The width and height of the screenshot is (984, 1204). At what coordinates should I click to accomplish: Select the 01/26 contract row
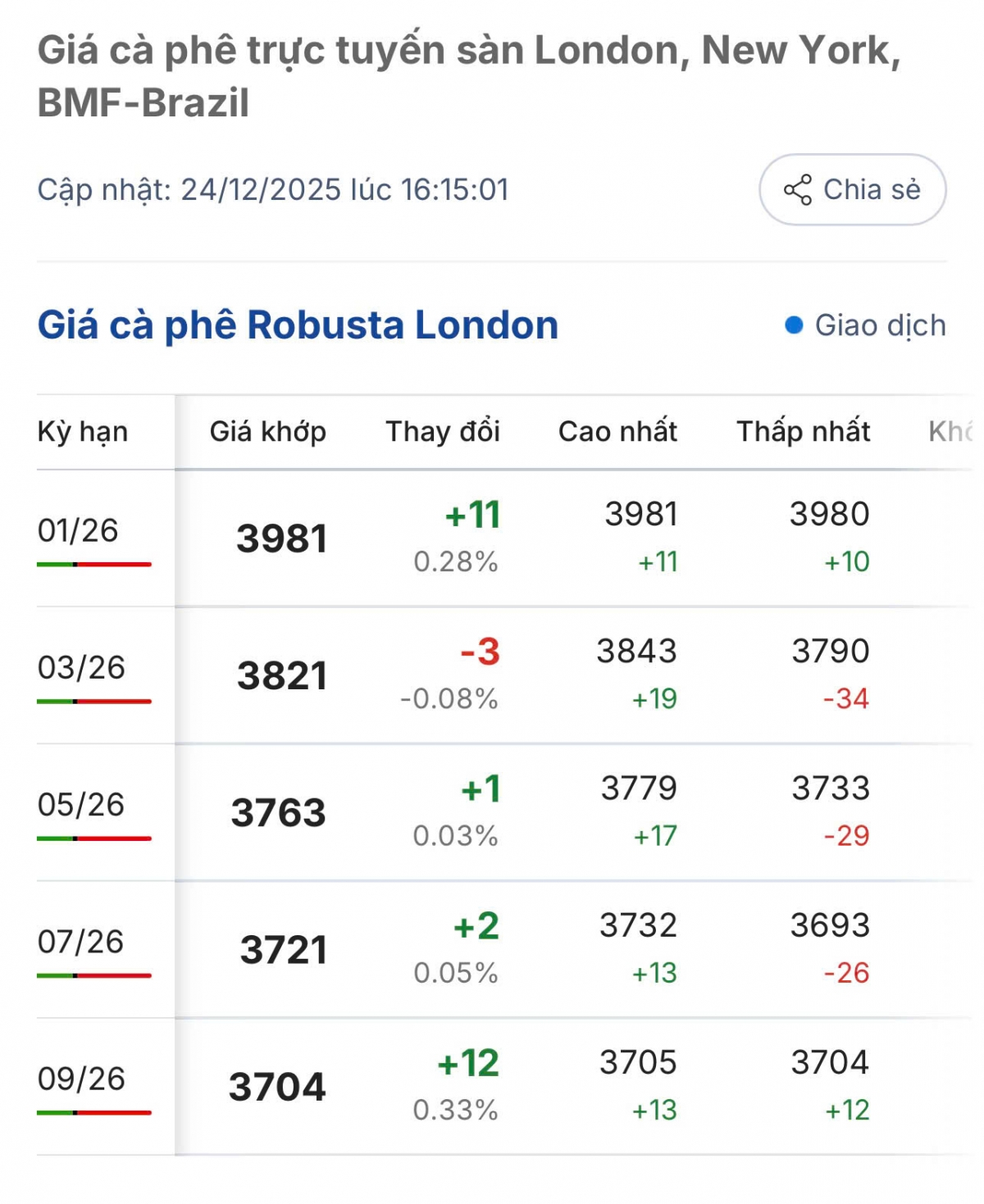78,530
